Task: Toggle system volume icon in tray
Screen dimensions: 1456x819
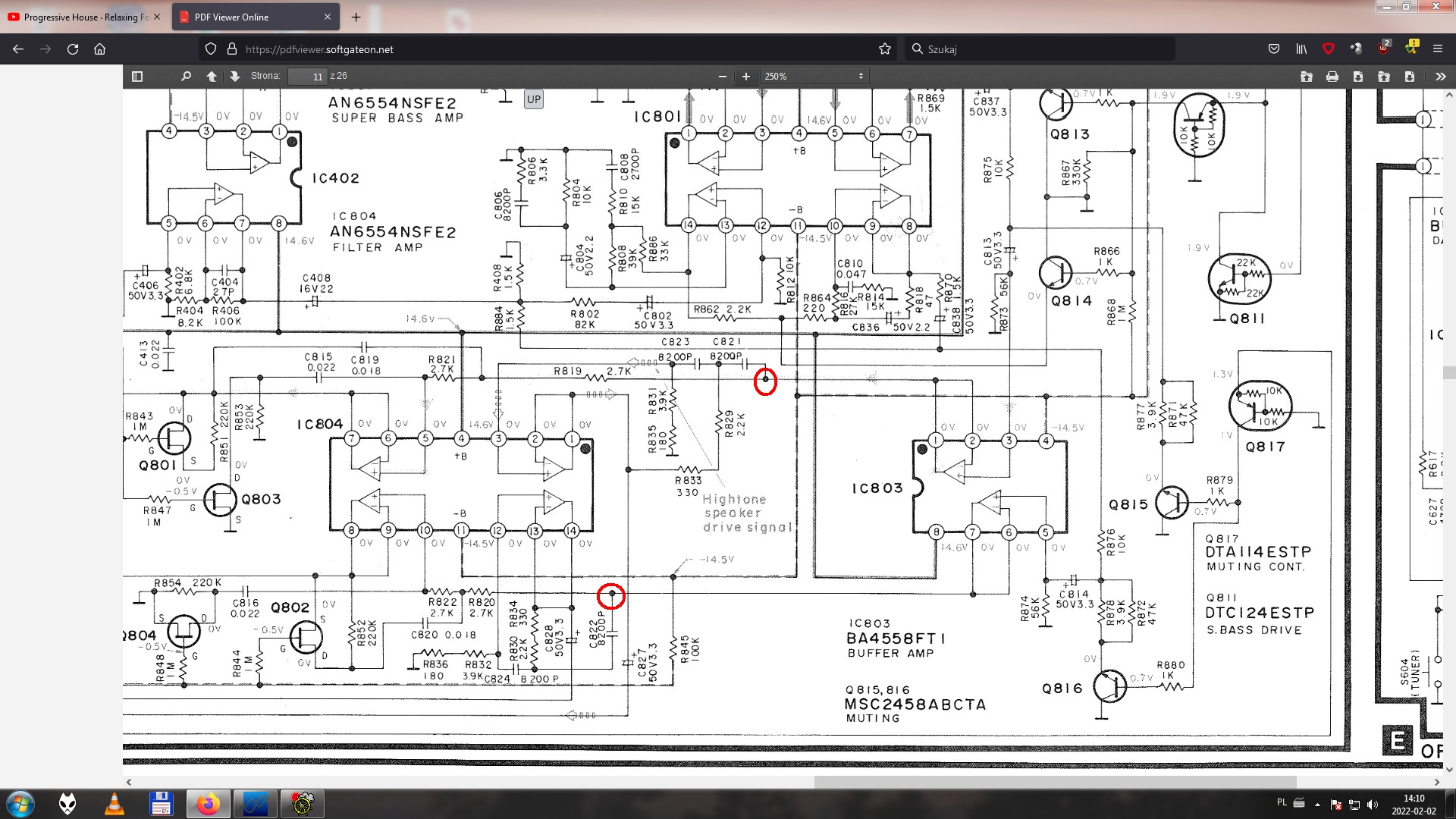Action: tap(1373, 804)
